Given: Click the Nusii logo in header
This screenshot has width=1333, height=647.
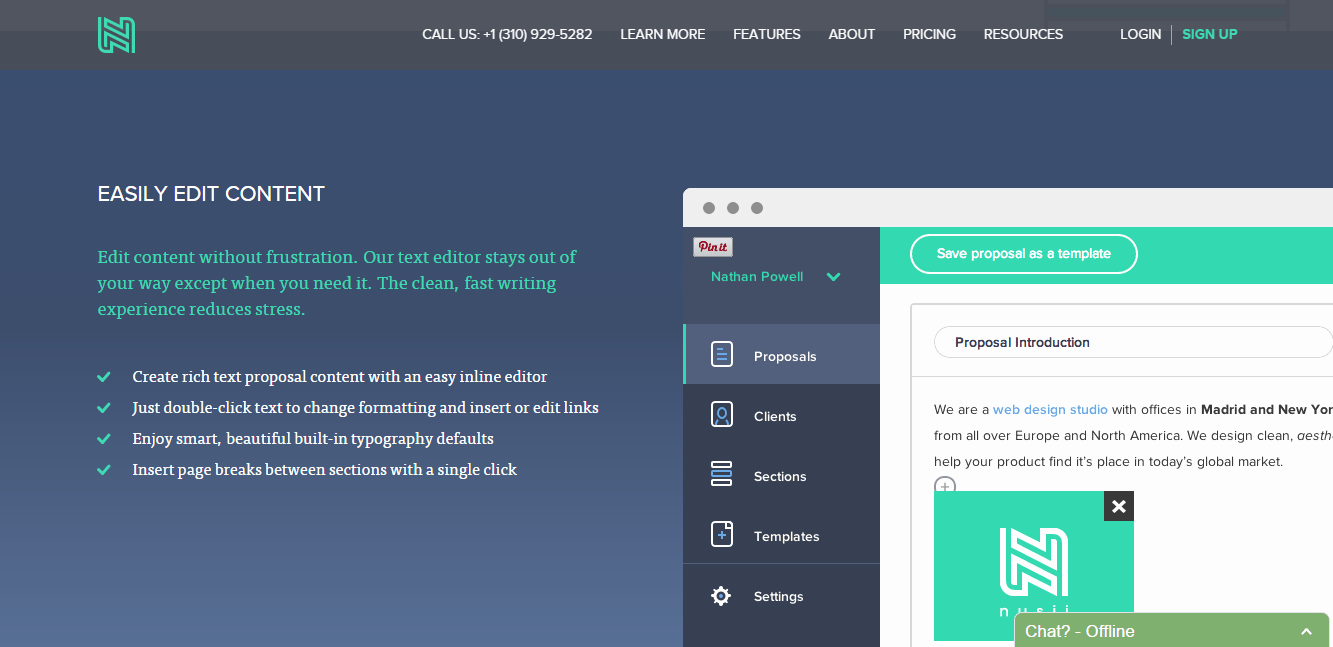Looking at the screenshot, I should click(x=116, y=35).
